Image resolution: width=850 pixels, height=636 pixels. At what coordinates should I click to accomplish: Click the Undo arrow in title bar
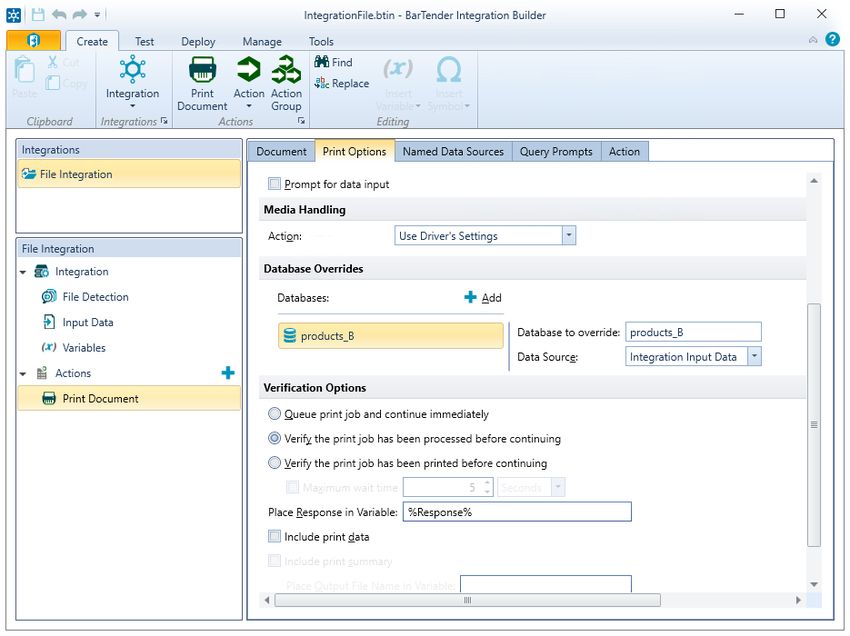[x=59, y=15]
